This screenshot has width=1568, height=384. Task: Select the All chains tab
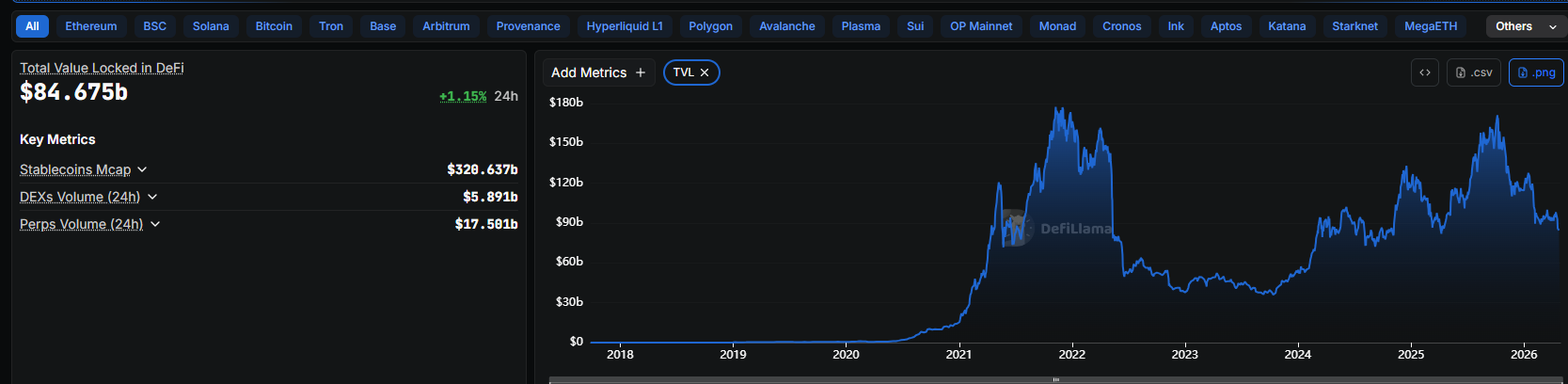[x=32, y=26]
